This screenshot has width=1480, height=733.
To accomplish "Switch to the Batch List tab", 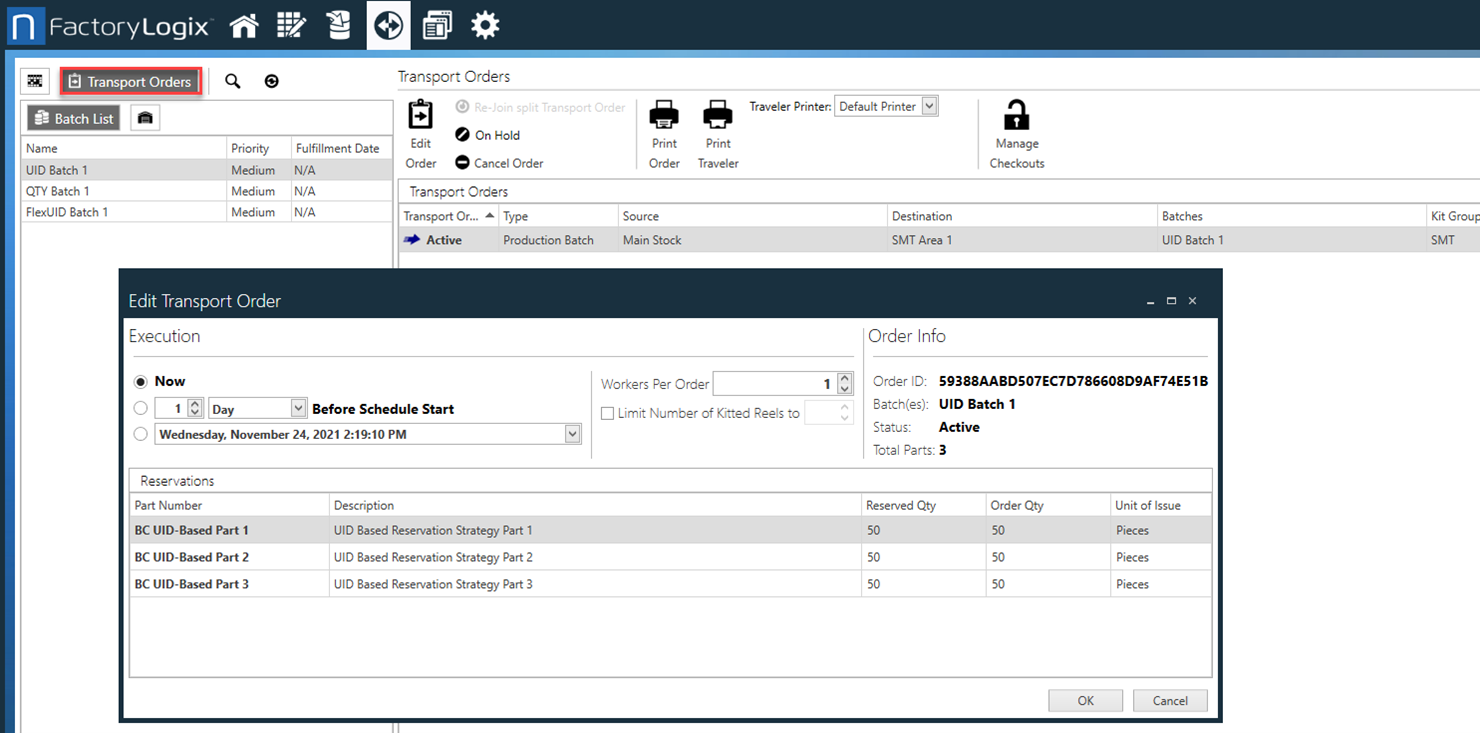I will pyautogui.click(x=73, y=117).
